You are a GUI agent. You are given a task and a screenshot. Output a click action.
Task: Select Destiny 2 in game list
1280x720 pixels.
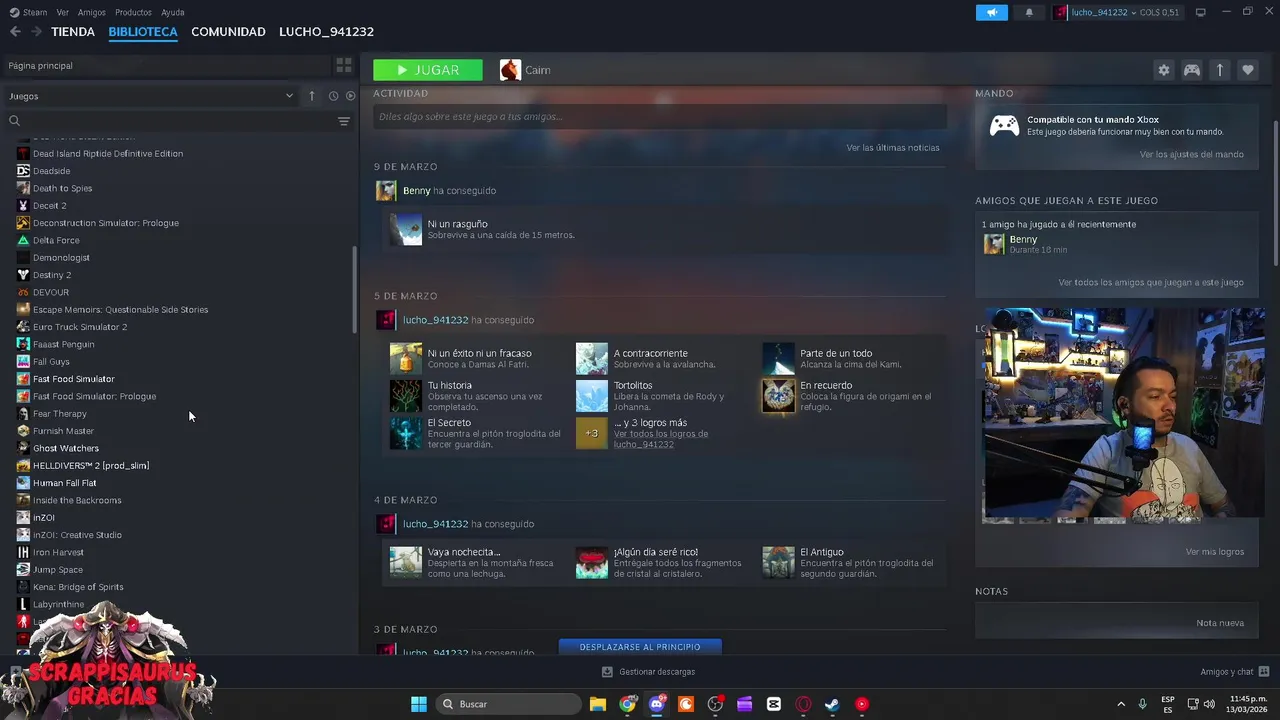click(52, 275)
